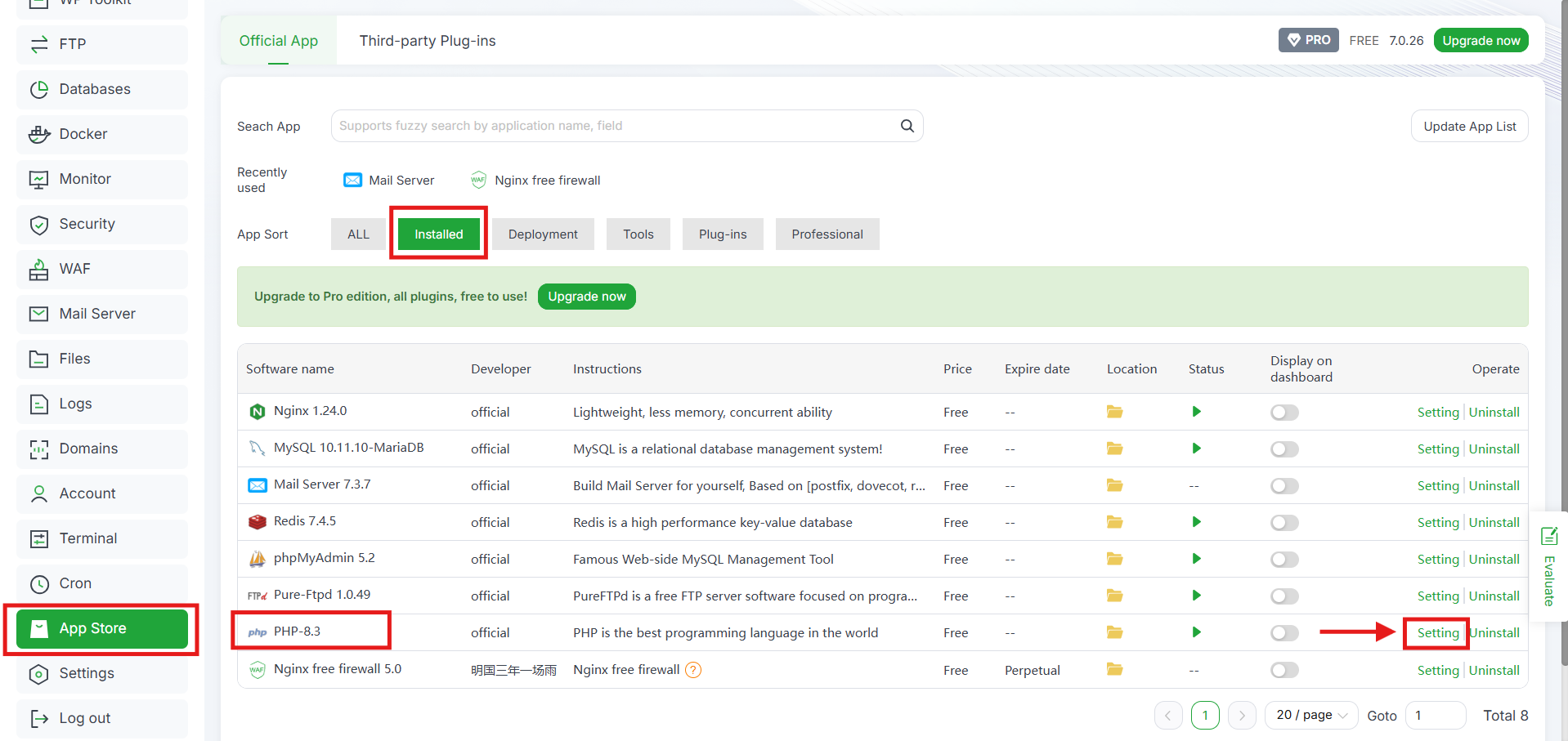Screen dimensions: 1568x741
Task: Open the phpMyAdmin location folder icon
Action: click(1114, 559)
